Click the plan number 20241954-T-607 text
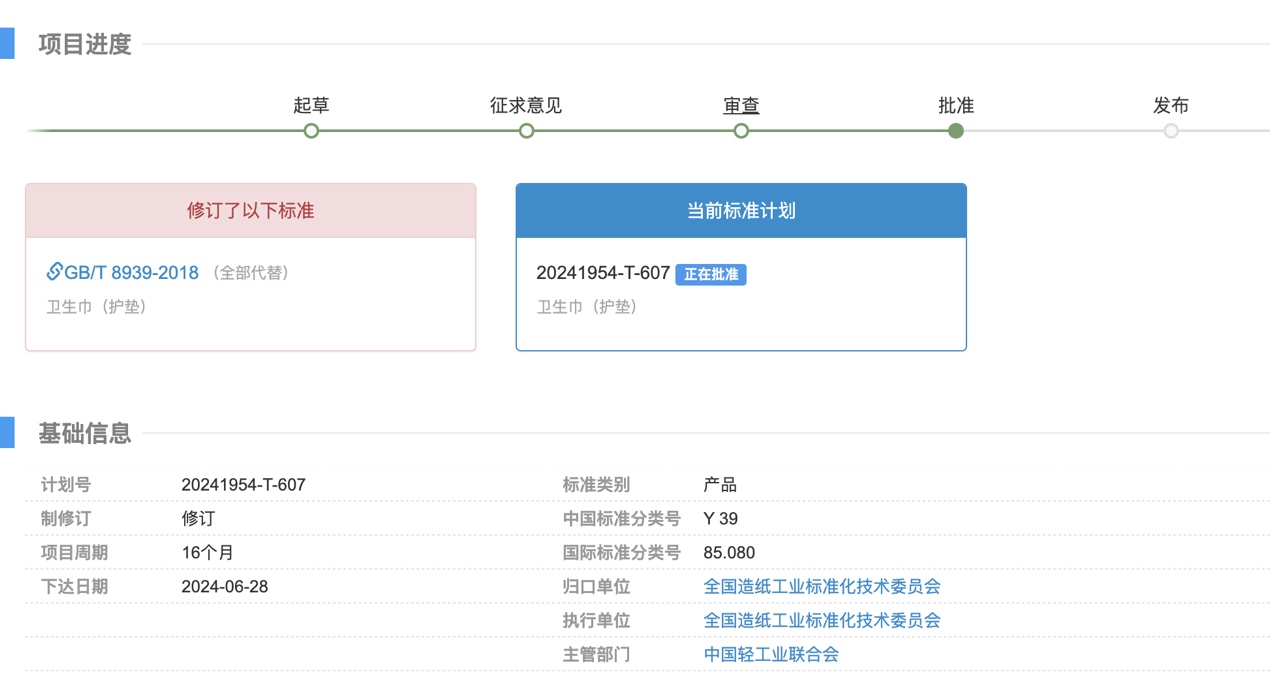Image resolution: width=1270 pixels, height=699 pixels. (x=601, y=272)
